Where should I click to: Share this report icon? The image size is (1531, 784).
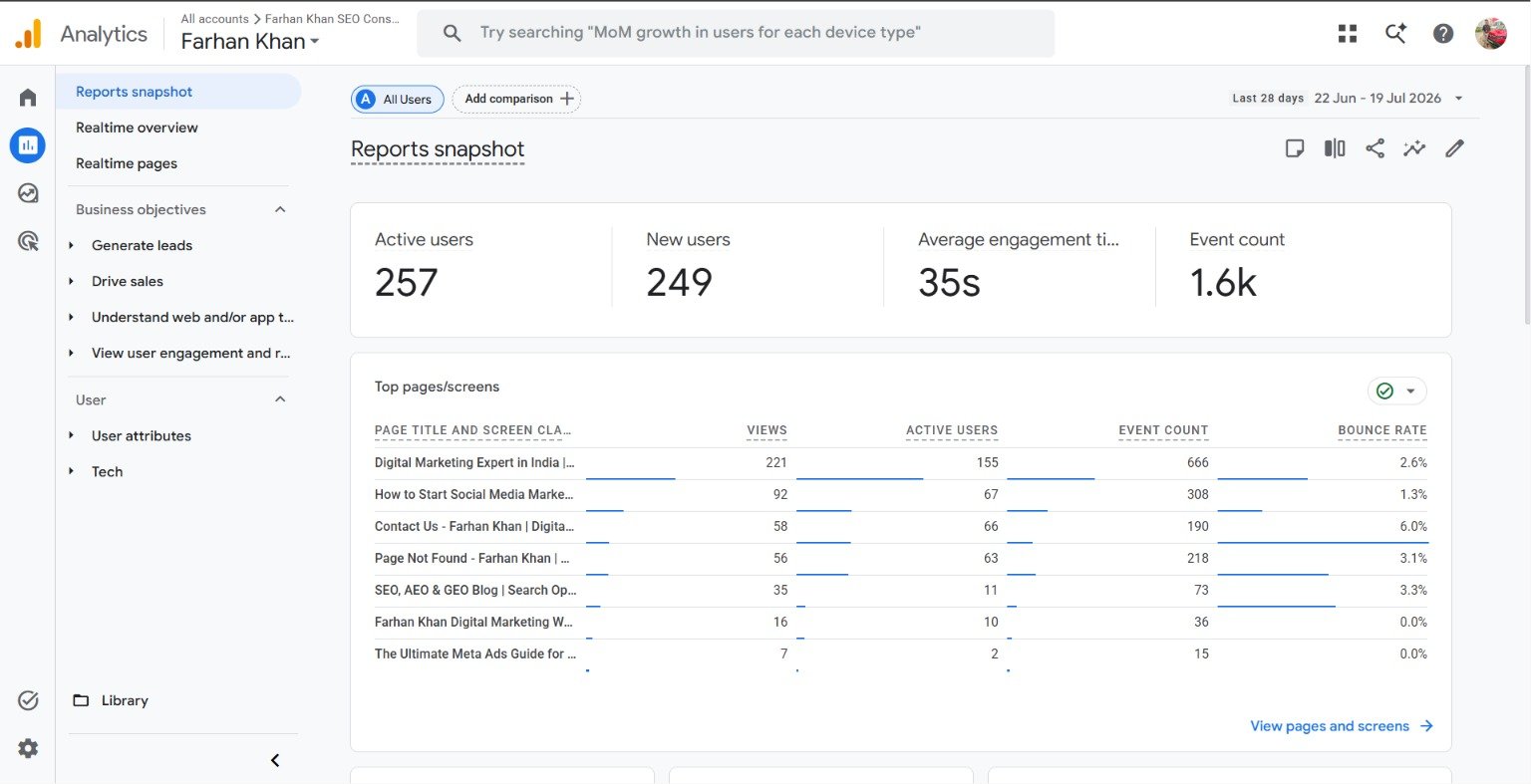point(1375,148)
